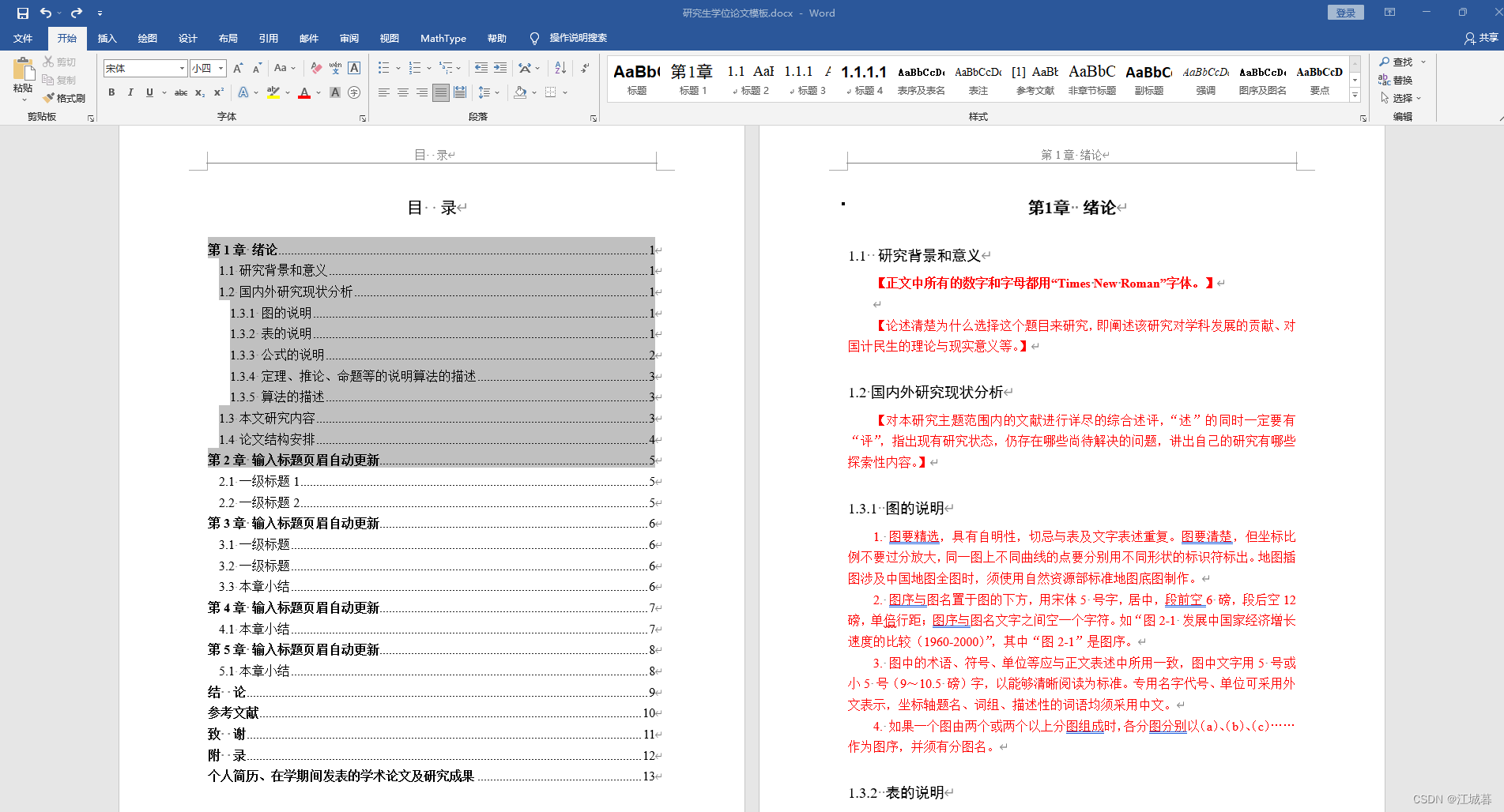This screenshot has width=1504, height=812.
Task: Expand bullet list options arrow
Action: (x=398, y=69)
